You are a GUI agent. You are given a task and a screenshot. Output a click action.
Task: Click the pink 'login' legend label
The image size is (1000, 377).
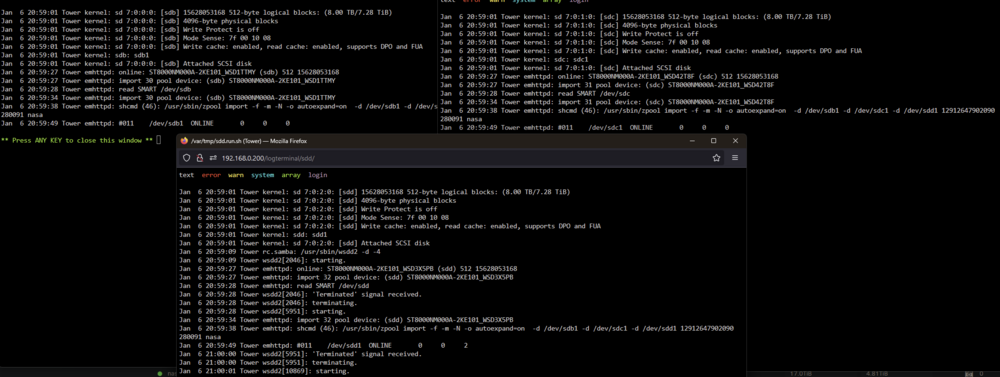coord(318,175)
